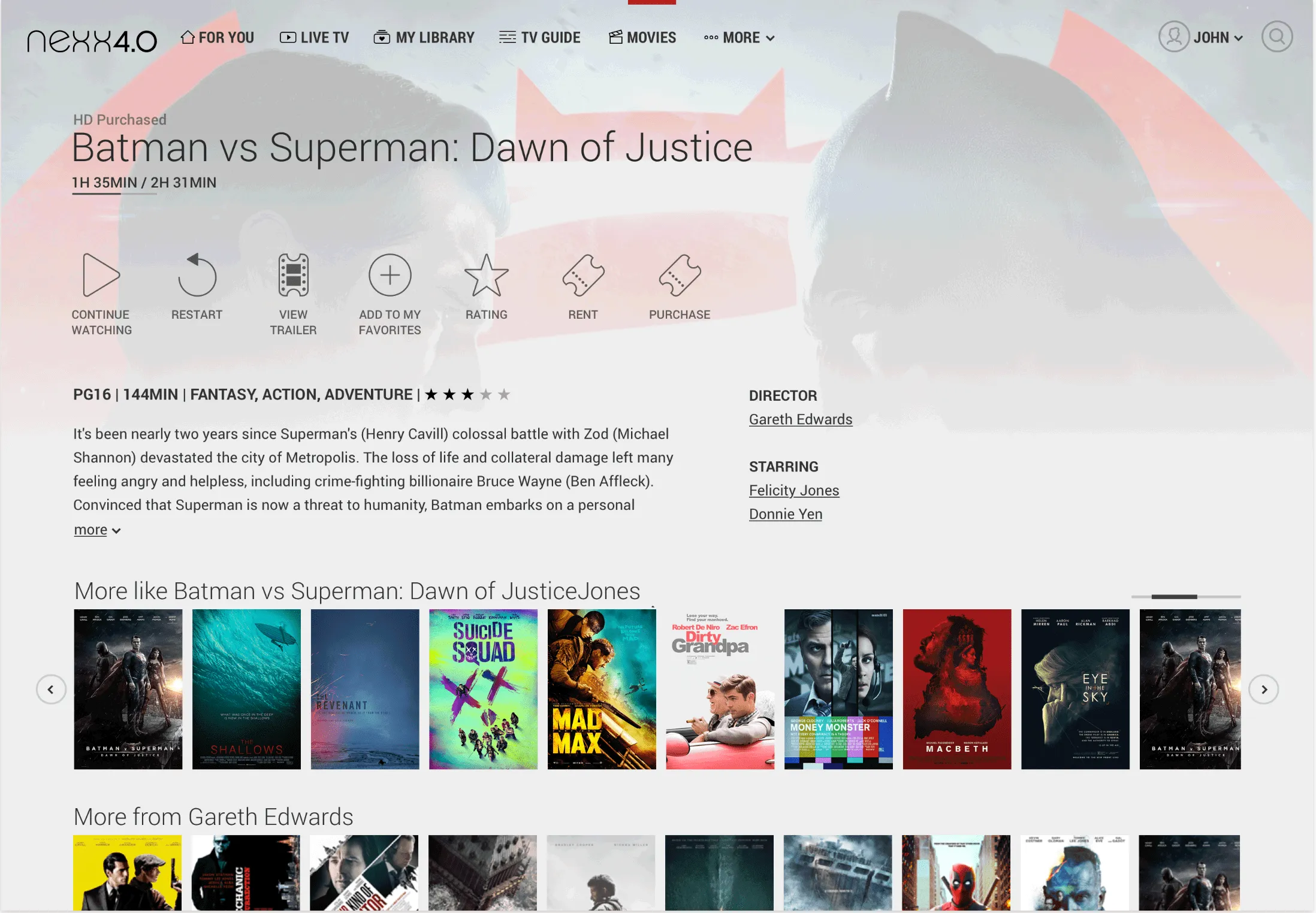Open the Rating star icon
The width and height of the screenshot is (1316, 913).
pyautogui.click(x=486, y=274)
